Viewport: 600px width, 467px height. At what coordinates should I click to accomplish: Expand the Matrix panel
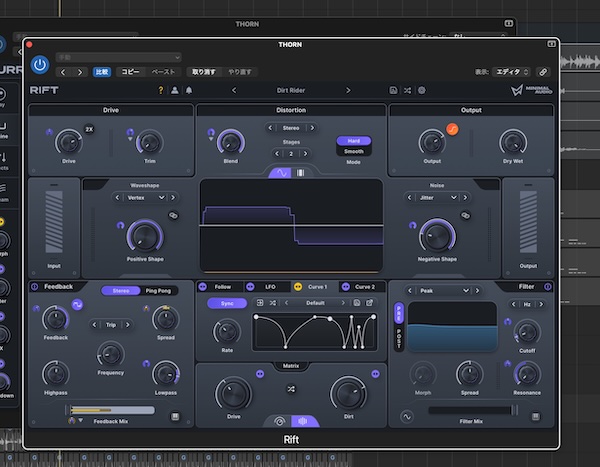(291, 366)
